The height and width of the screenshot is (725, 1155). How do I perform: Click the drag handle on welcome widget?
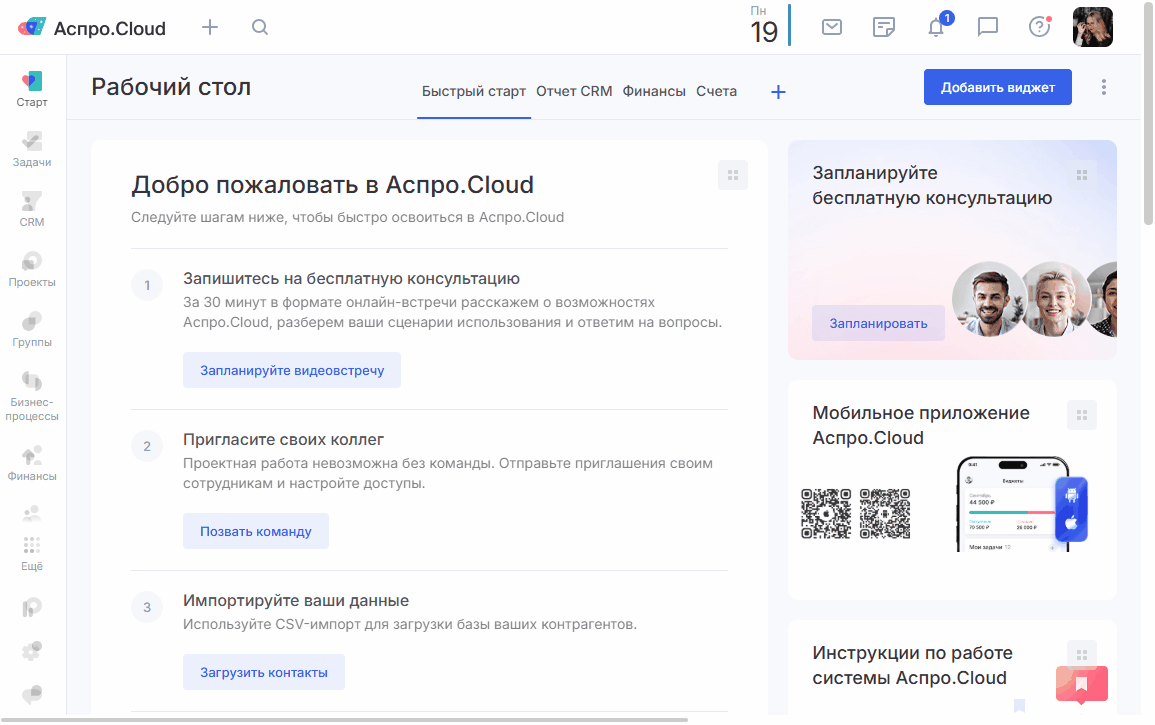pos(732,175)
